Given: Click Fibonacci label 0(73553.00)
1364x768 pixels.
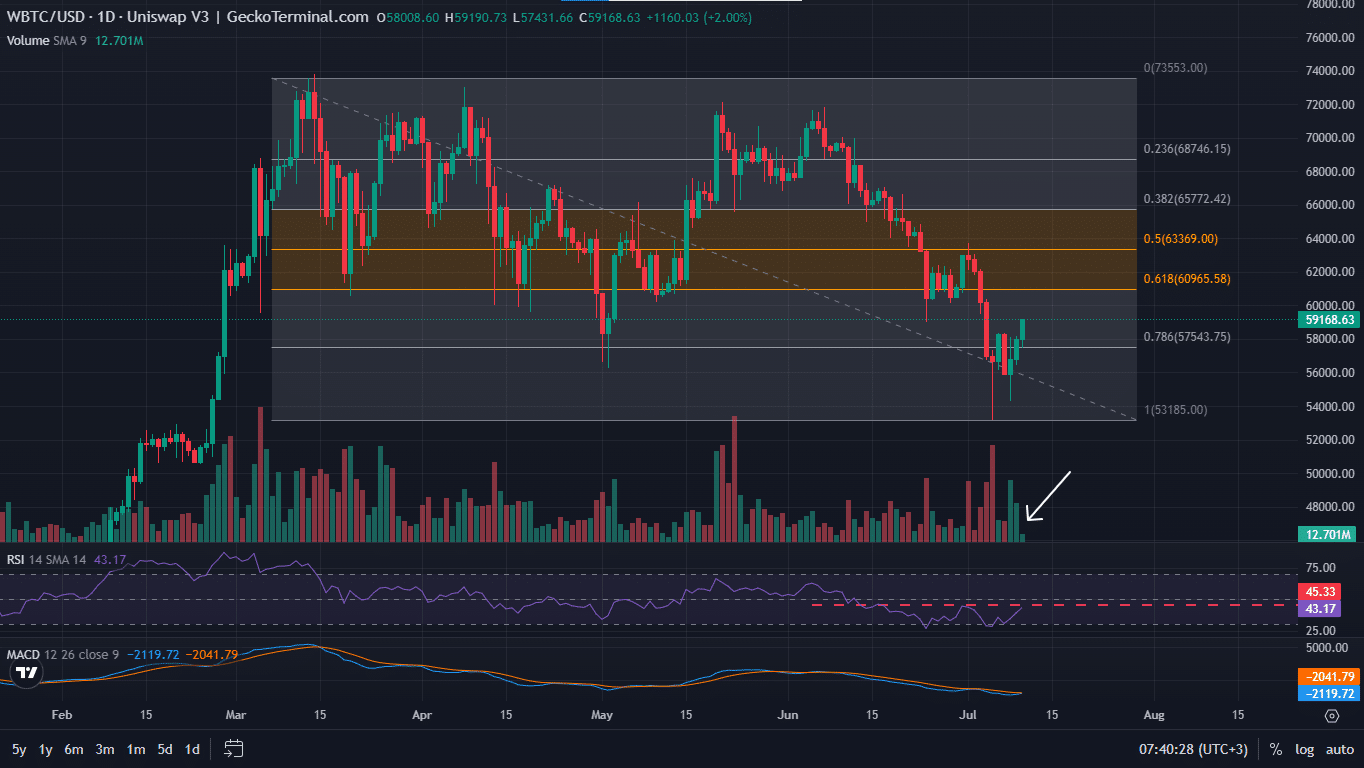Looking at the screenshot, I should point(1176,68).
